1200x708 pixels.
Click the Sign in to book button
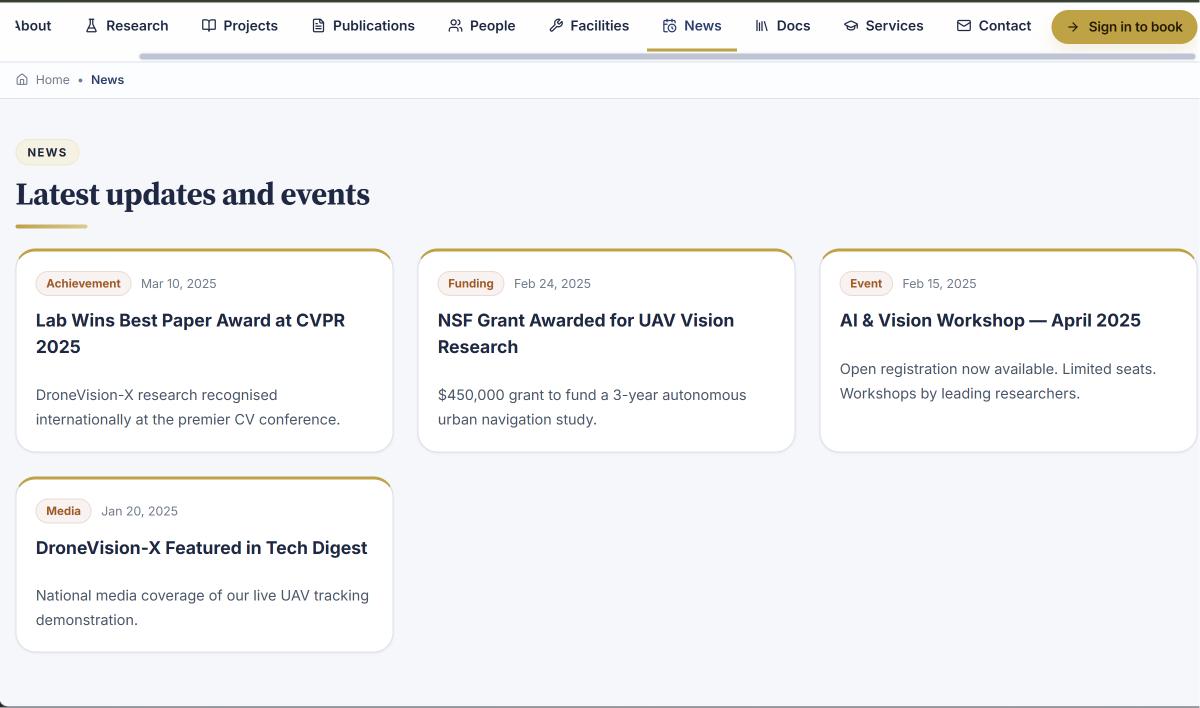pyautogui.click(x=1124, y=27)
